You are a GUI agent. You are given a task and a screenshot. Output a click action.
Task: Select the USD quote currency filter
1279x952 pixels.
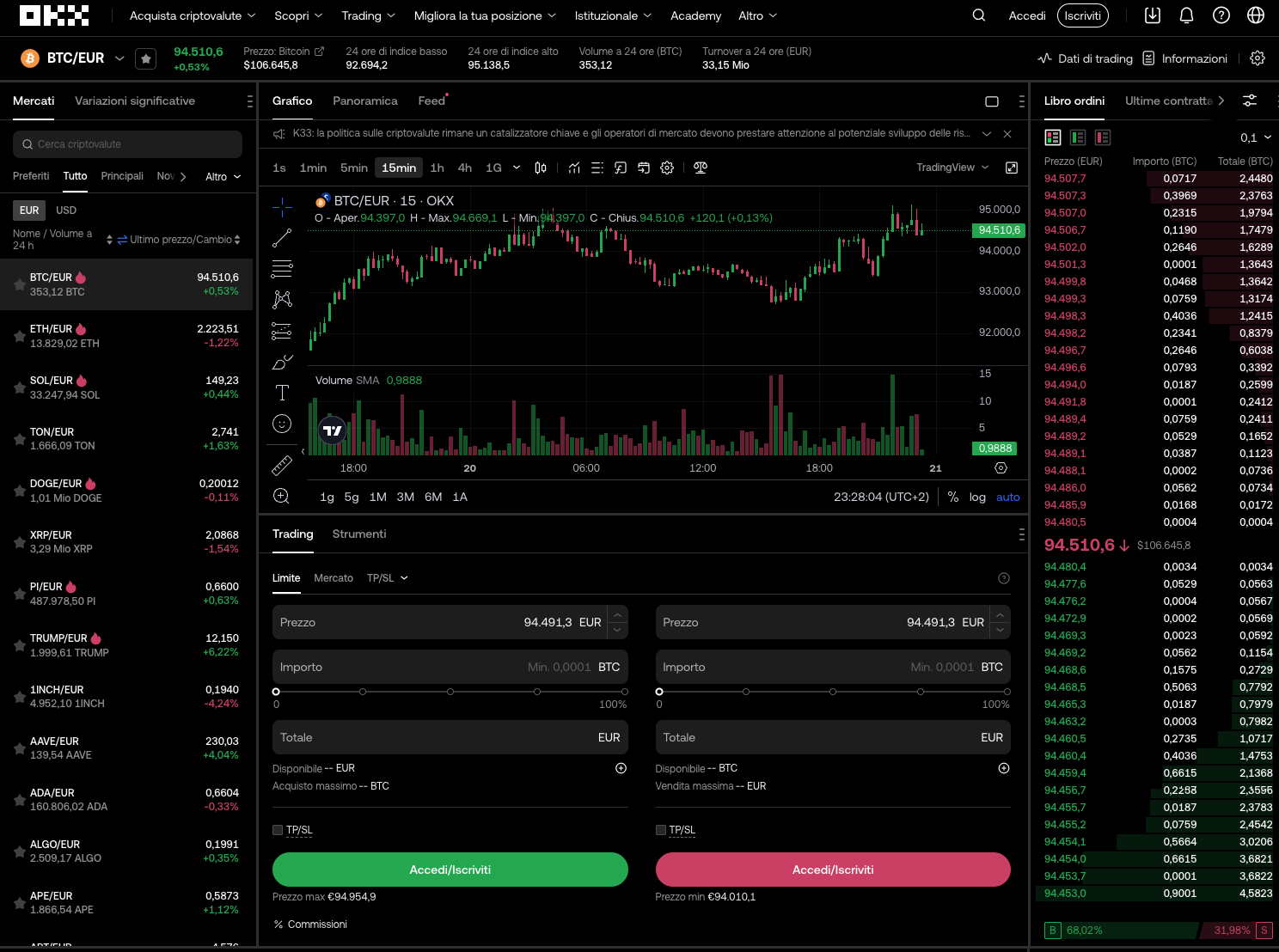(x=66, y=211)
